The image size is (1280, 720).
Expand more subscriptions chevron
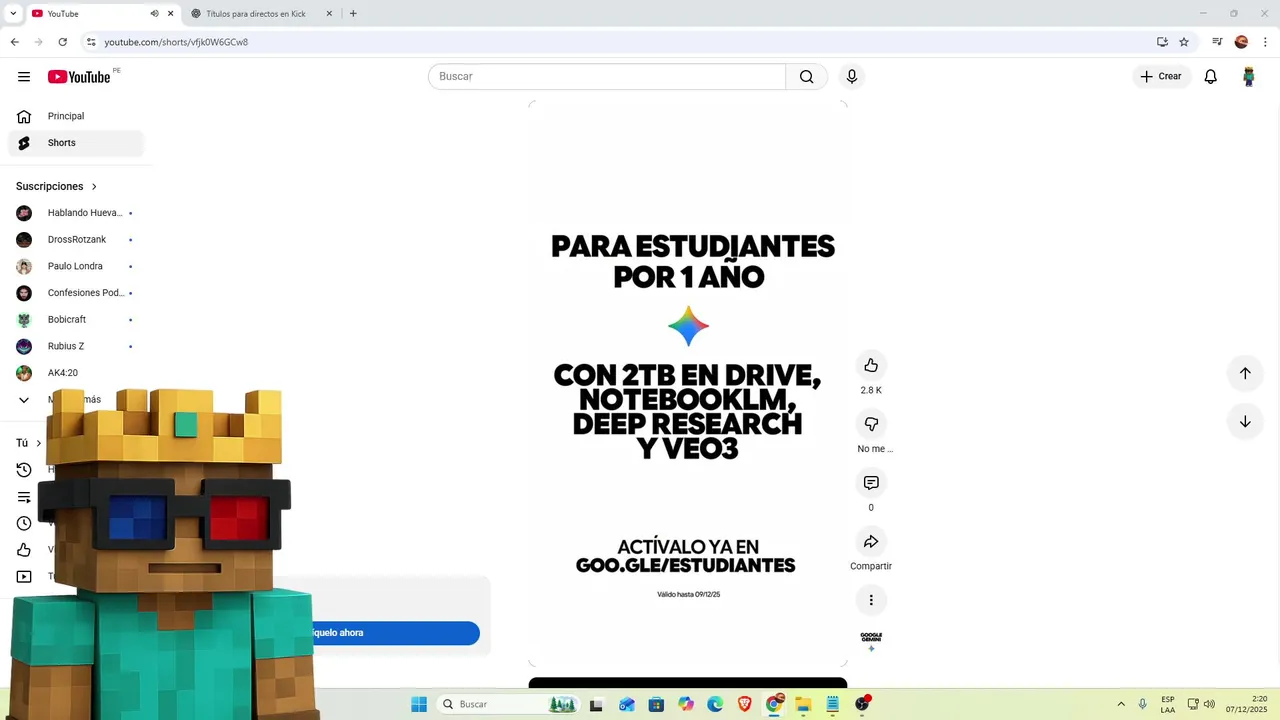click(24, 400)
